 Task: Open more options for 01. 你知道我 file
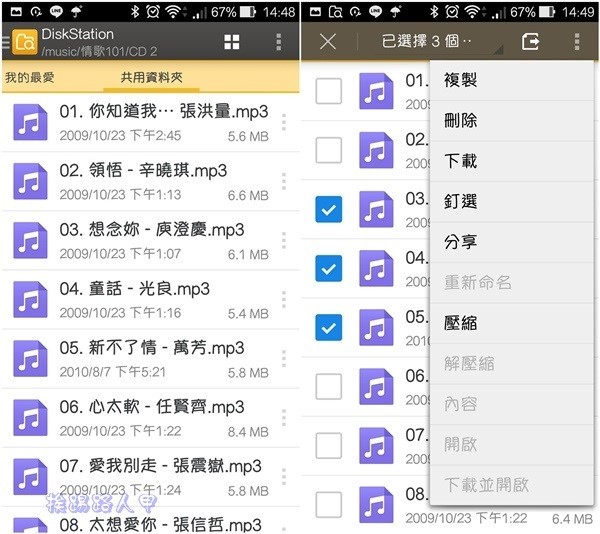(x=284, y=122)
